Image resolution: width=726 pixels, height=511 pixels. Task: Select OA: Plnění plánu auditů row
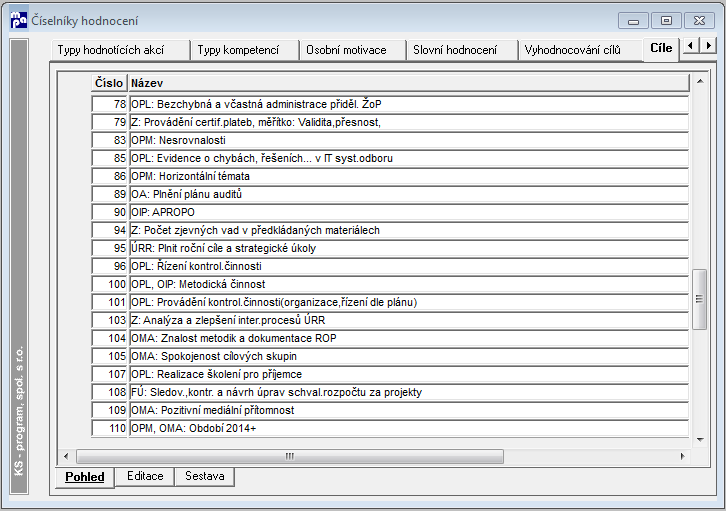[x=390, y=194]
